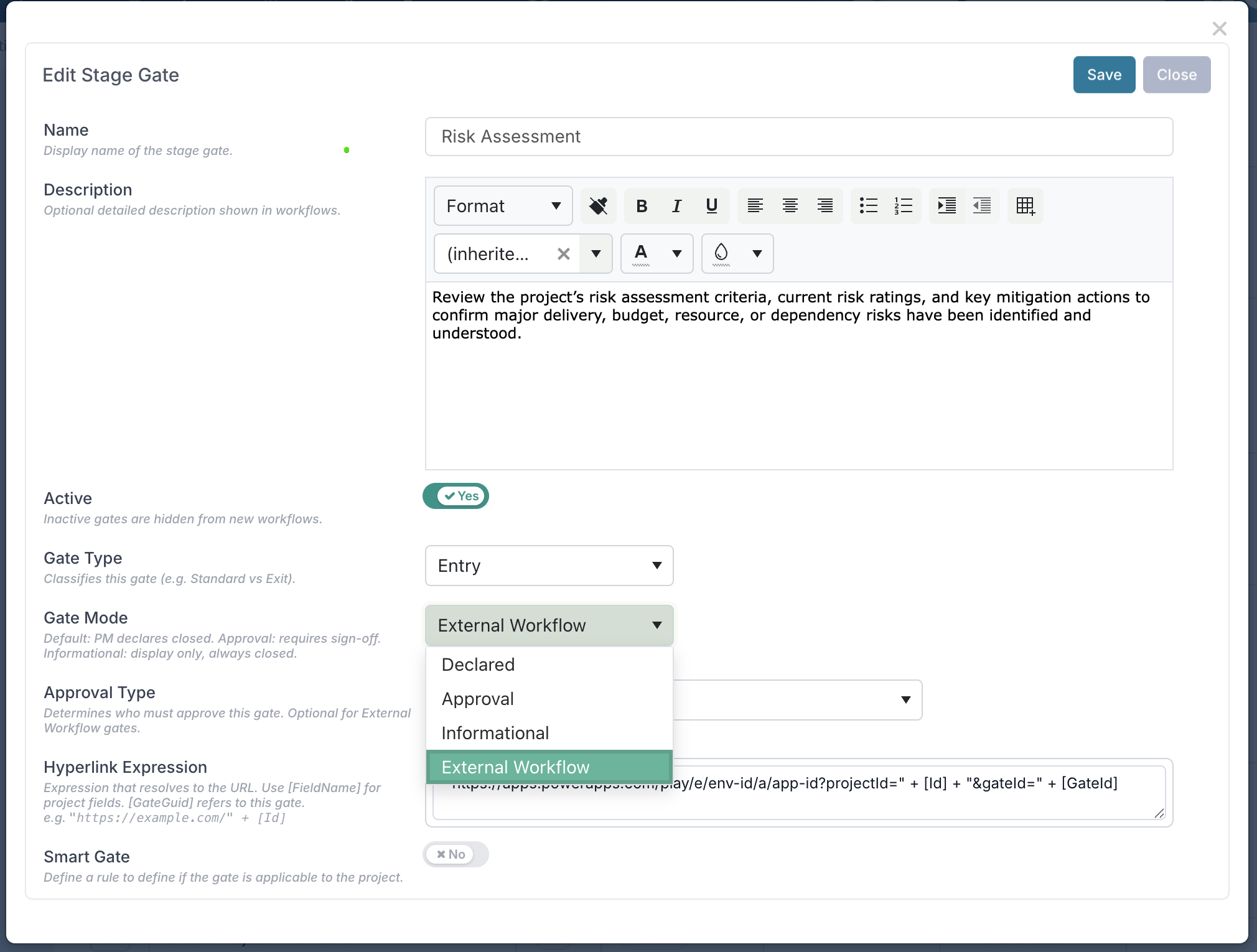The width and height of the screenshot is (1257, 952).
Task: Open the Format dropdown
Action: [503, 206]
